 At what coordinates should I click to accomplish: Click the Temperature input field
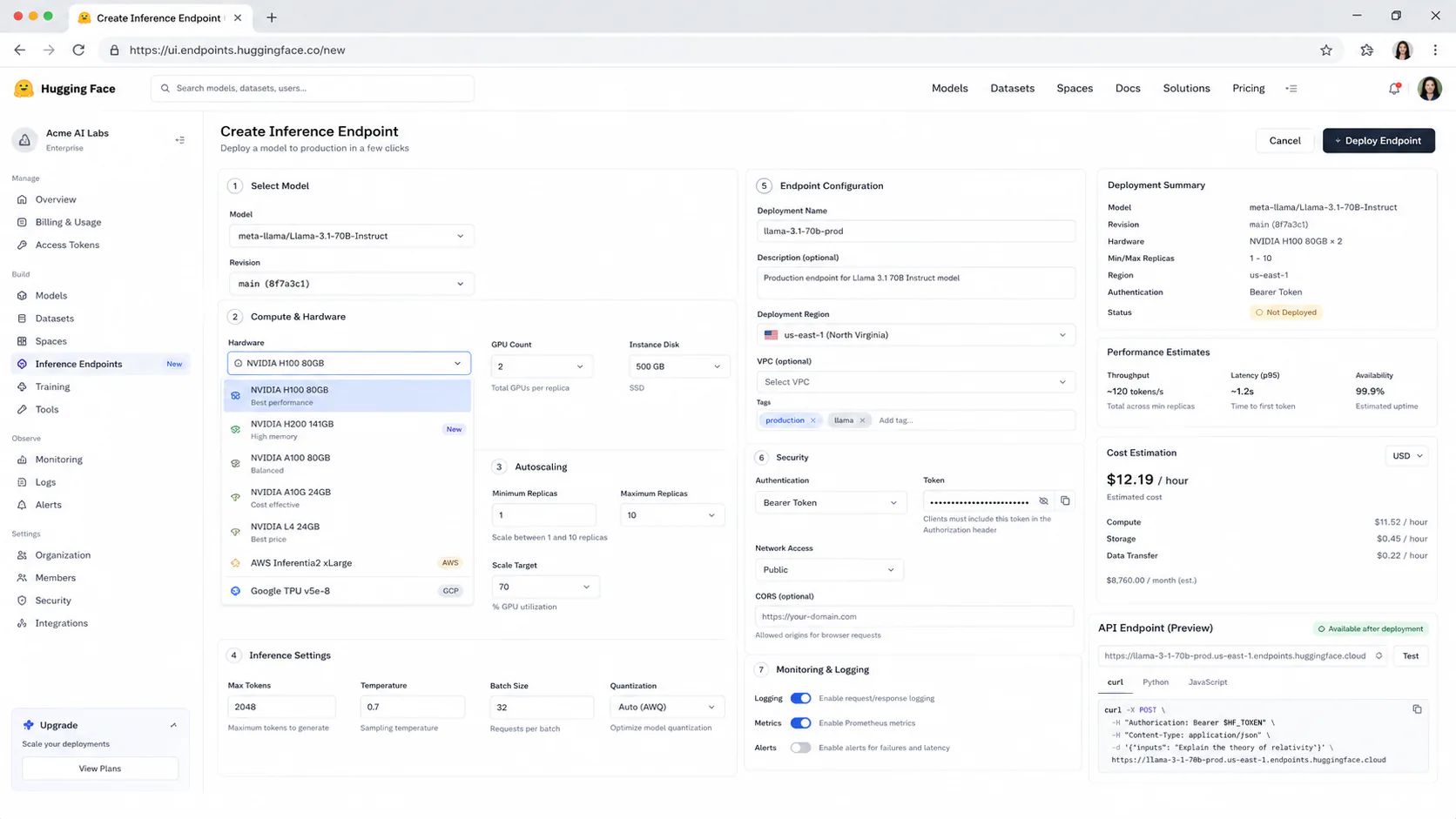click(413, 708)
